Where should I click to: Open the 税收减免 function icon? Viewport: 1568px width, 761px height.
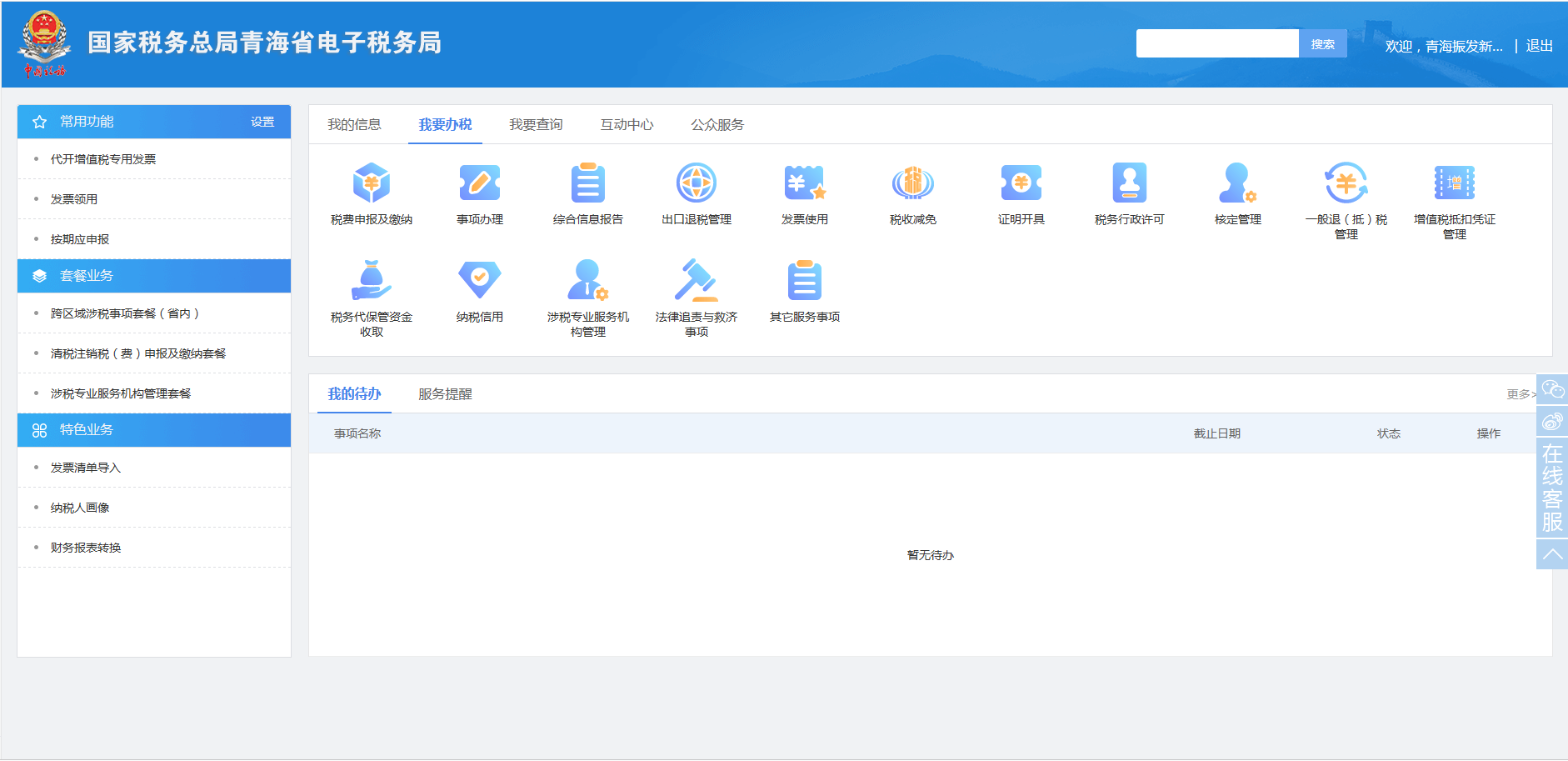(913, 192)
